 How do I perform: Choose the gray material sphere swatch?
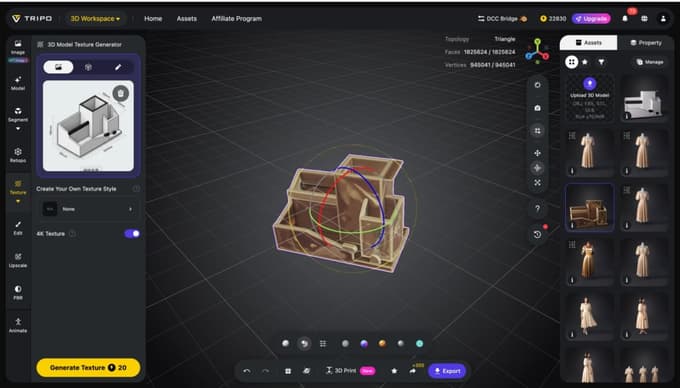point(345,343)
